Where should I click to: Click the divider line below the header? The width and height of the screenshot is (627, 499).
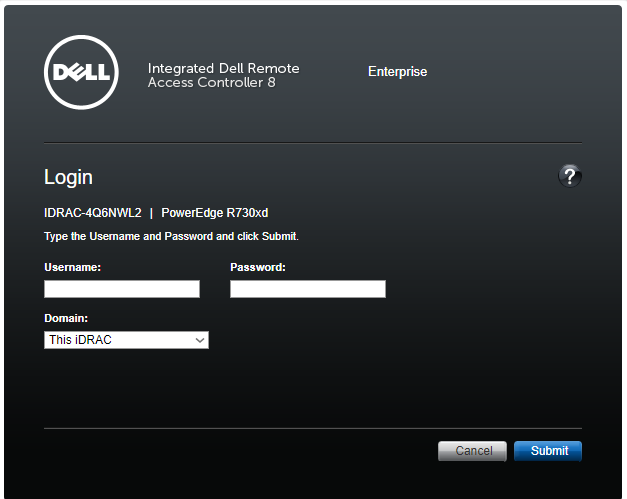tap(313, 142)
